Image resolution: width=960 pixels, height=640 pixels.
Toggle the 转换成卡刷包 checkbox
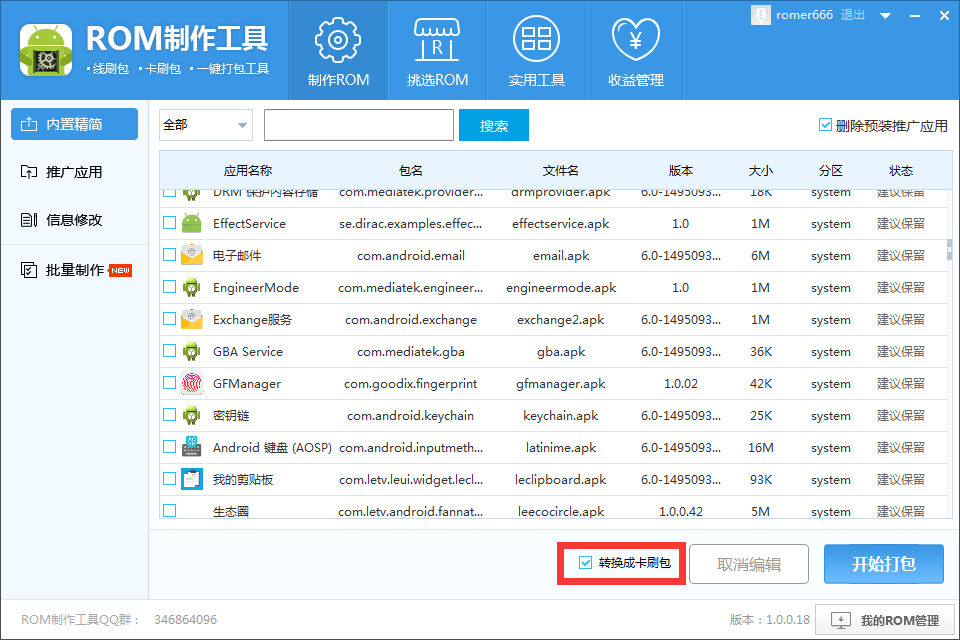point(586,563)
